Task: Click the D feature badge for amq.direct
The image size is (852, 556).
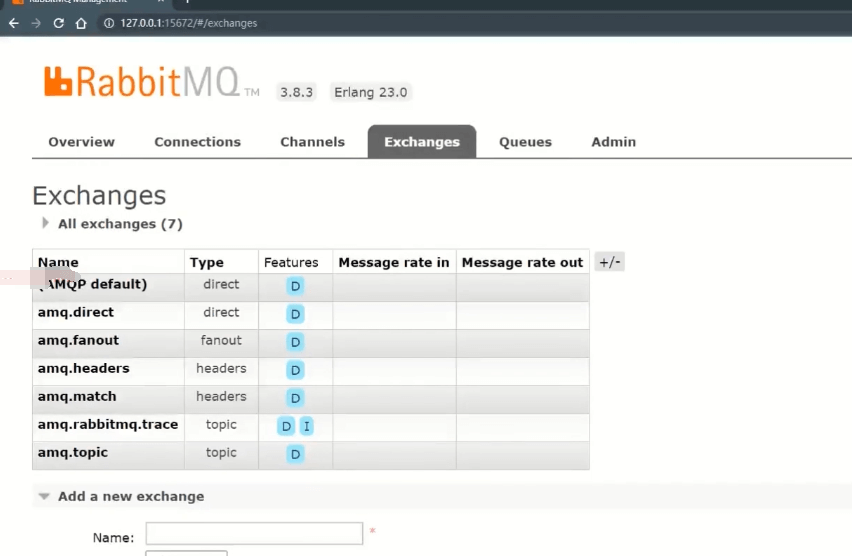Action: 295,314
